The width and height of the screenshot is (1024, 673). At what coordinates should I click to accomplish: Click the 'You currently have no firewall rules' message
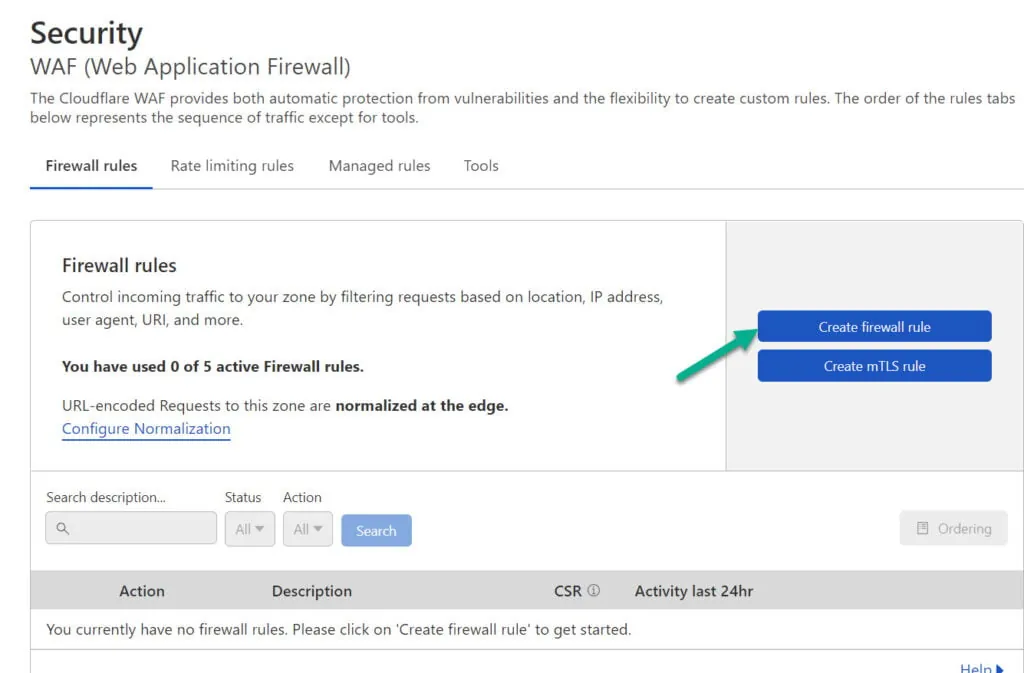click(338, 629)
